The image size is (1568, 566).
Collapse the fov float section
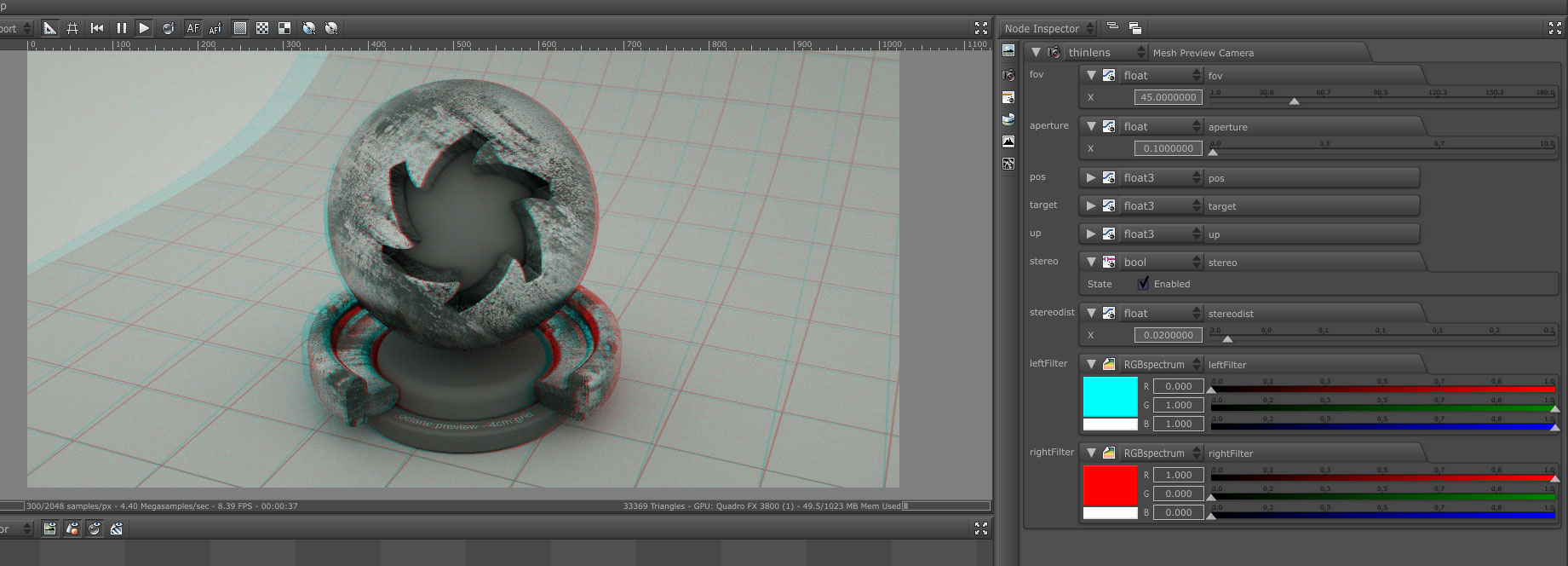[x=1091, y=75]
